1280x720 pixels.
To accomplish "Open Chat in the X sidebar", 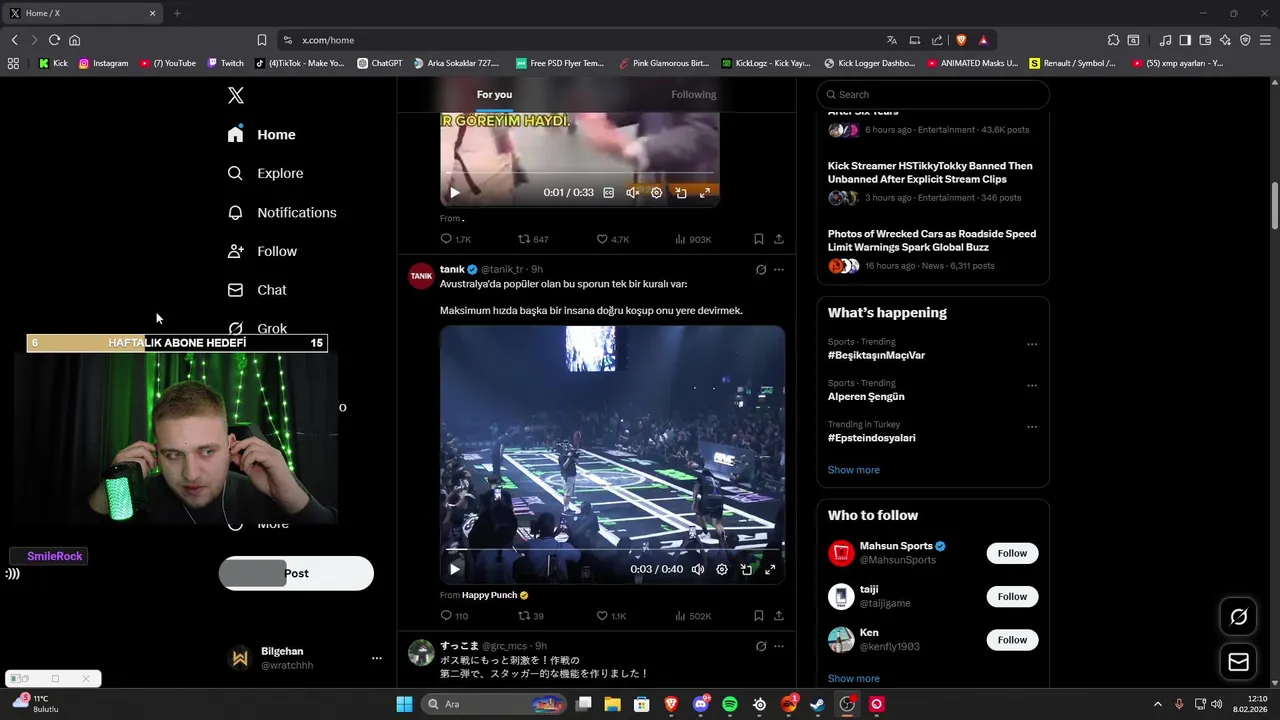I will tap(258, 290).
